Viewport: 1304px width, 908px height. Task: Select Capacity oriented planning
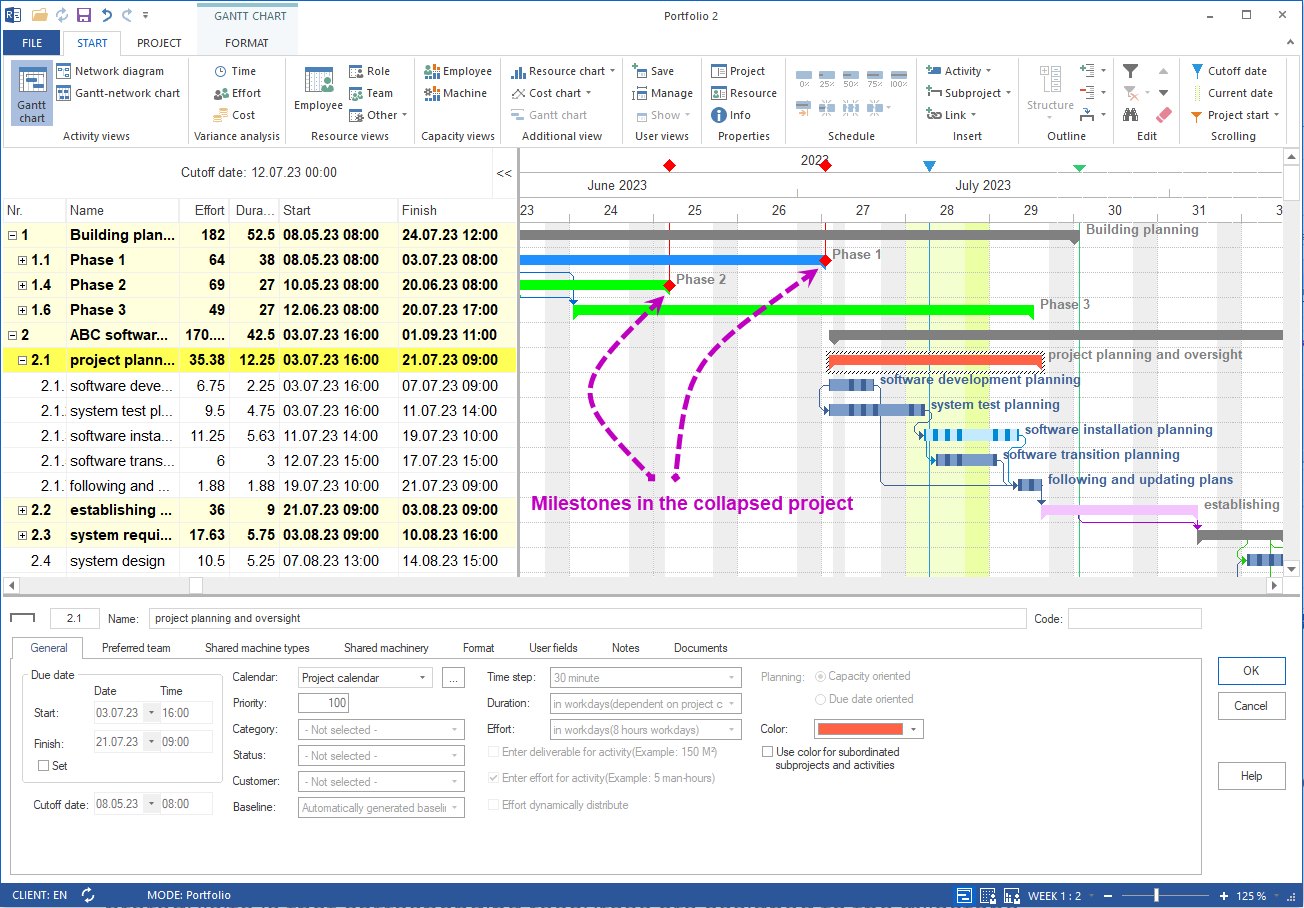(822, 676)
